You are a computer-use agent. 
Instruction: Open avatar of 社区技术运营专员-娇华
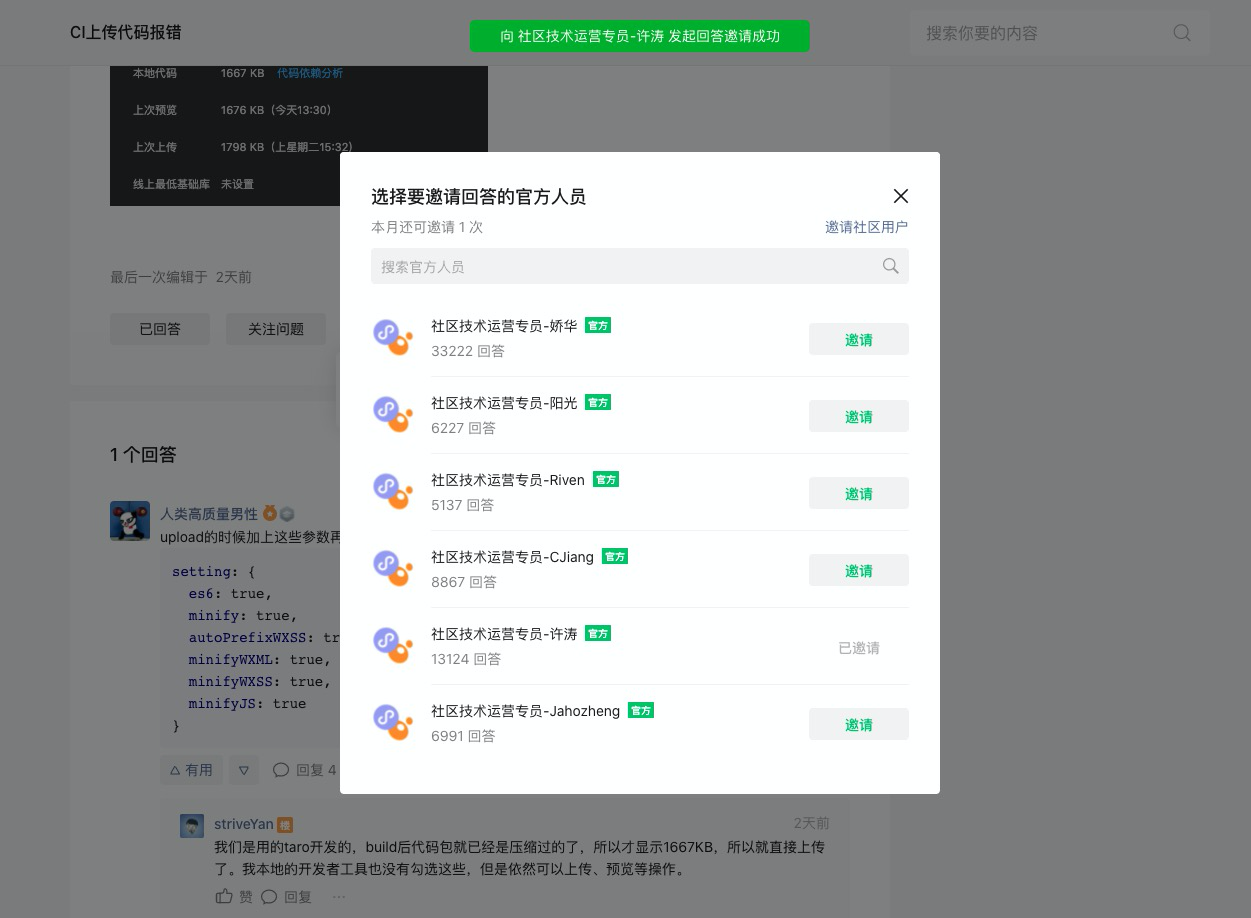pyautogui.click(x=393, y=337)
